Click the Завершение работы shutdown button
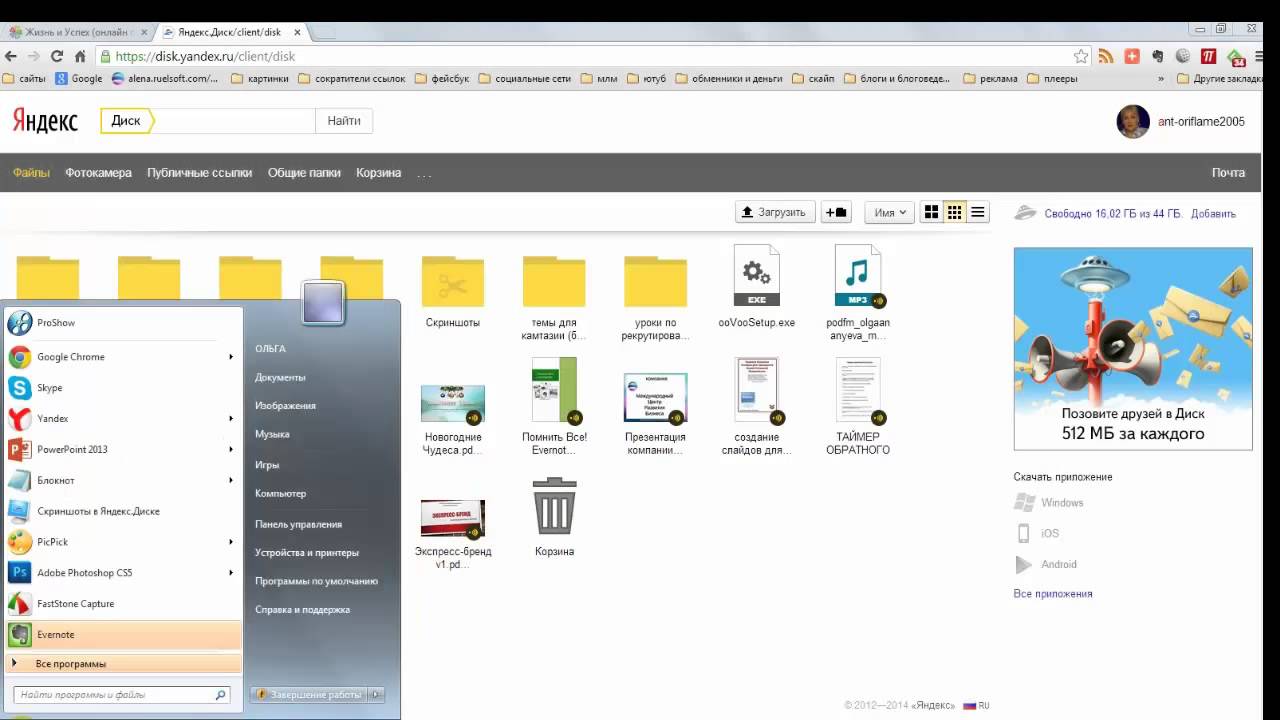Image resolution: width=1280 pixels, height=720 pixels. pos(309,694)
